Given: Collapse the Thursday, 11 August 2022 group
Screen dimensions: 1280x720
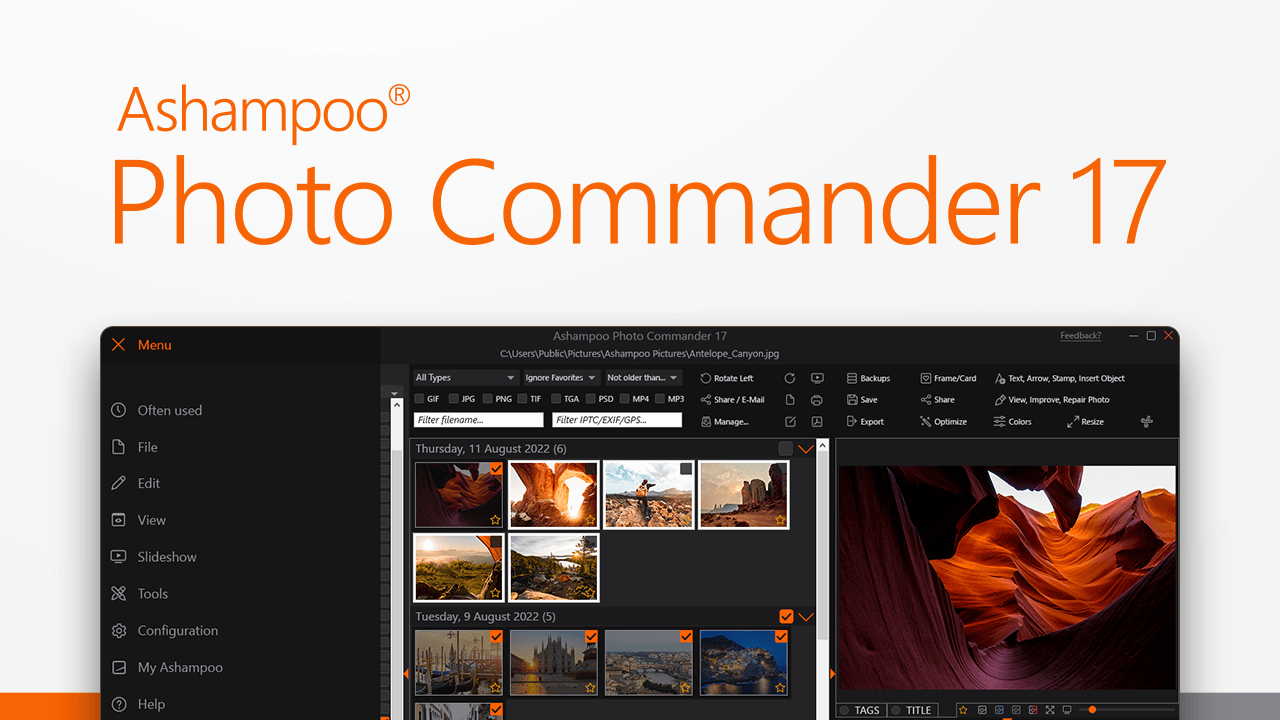Looking at the screenshot, I should tap(806, 449).
